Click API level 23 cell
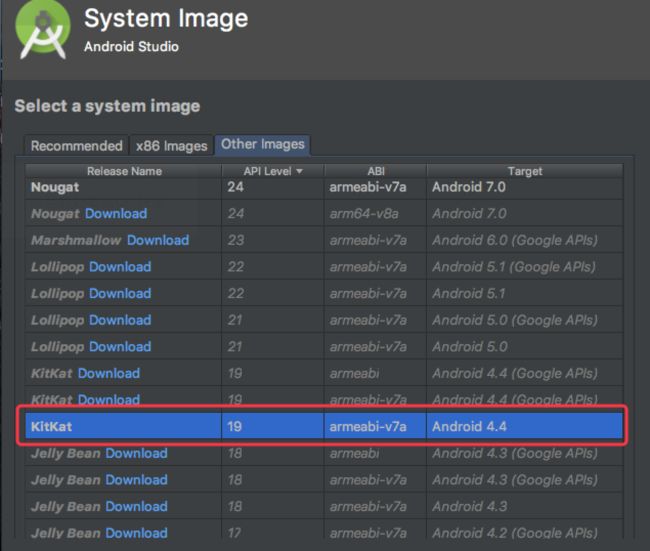Screen dimensions: 650x551 click(x=235, y=240)
